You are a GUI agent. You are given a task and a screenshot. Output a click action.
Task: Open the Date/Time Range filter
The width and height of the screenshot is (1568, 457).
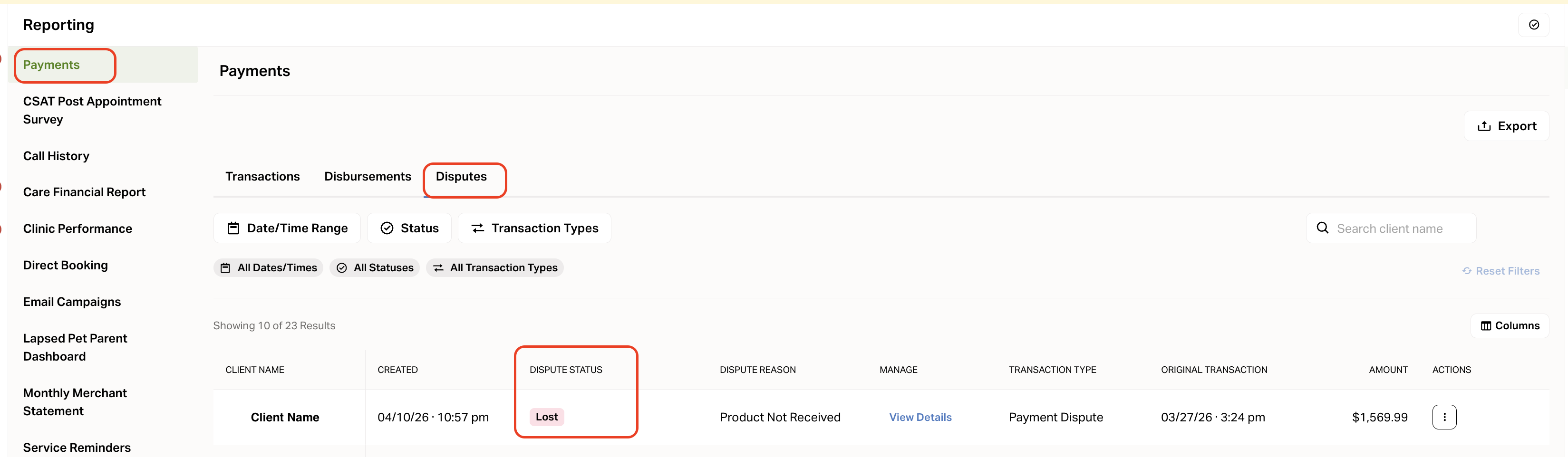[287, 228]
